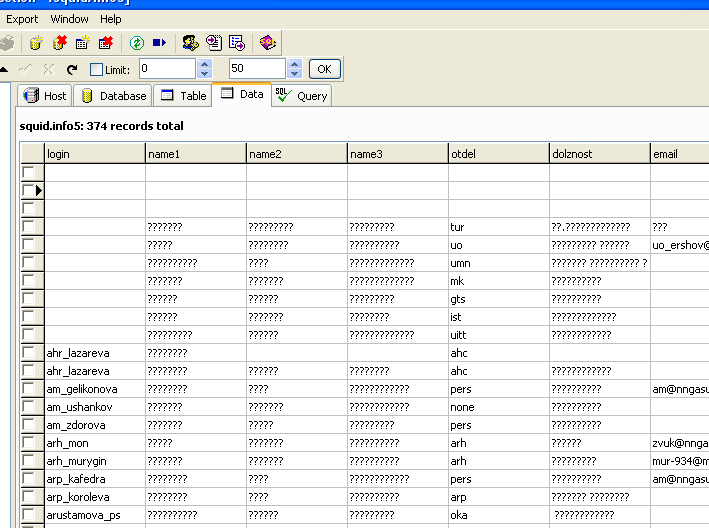The width and height of the screenshot is (709, 528).
Task: Click the black up-triangle navigation icon
Action: (4, 70)
